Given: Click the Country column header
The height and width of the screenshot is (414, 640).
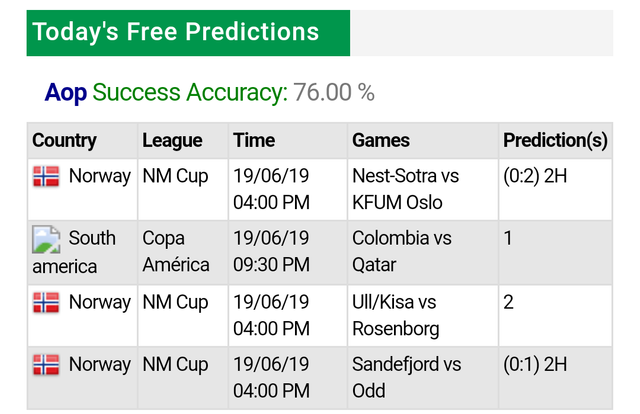Looking at the screenshot, I should pyautogui.click(x=64, y=141).
